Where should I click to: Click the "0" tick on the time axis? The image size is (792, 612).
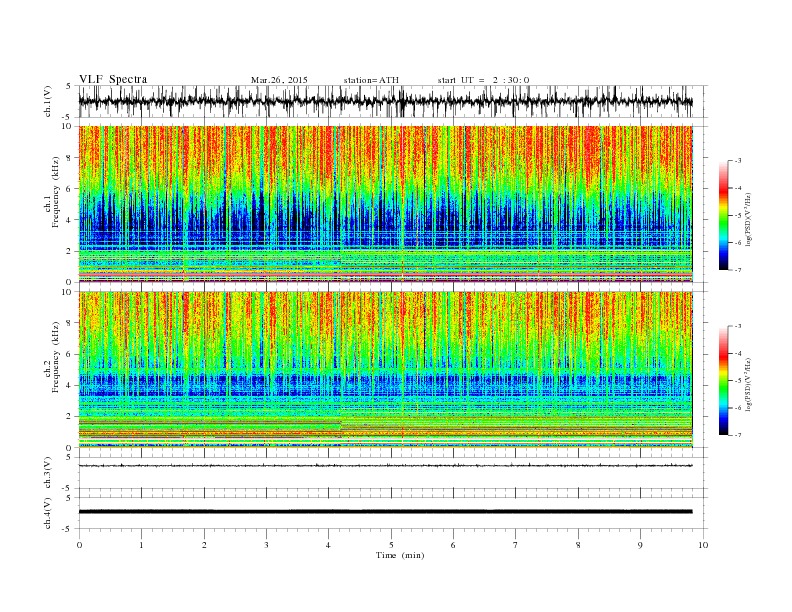tap(79, 545)
